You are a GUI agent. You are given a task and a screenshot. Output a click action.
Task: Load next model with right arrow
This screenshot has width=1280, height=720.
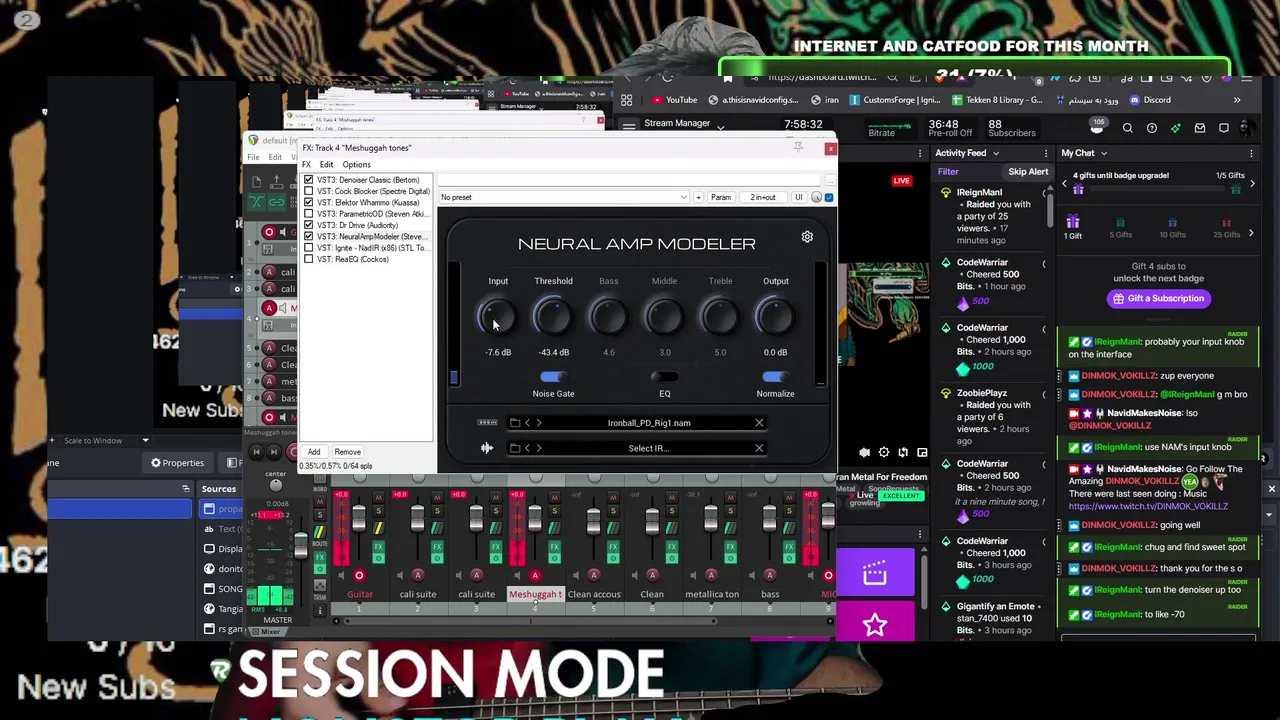tap(539, 423)
